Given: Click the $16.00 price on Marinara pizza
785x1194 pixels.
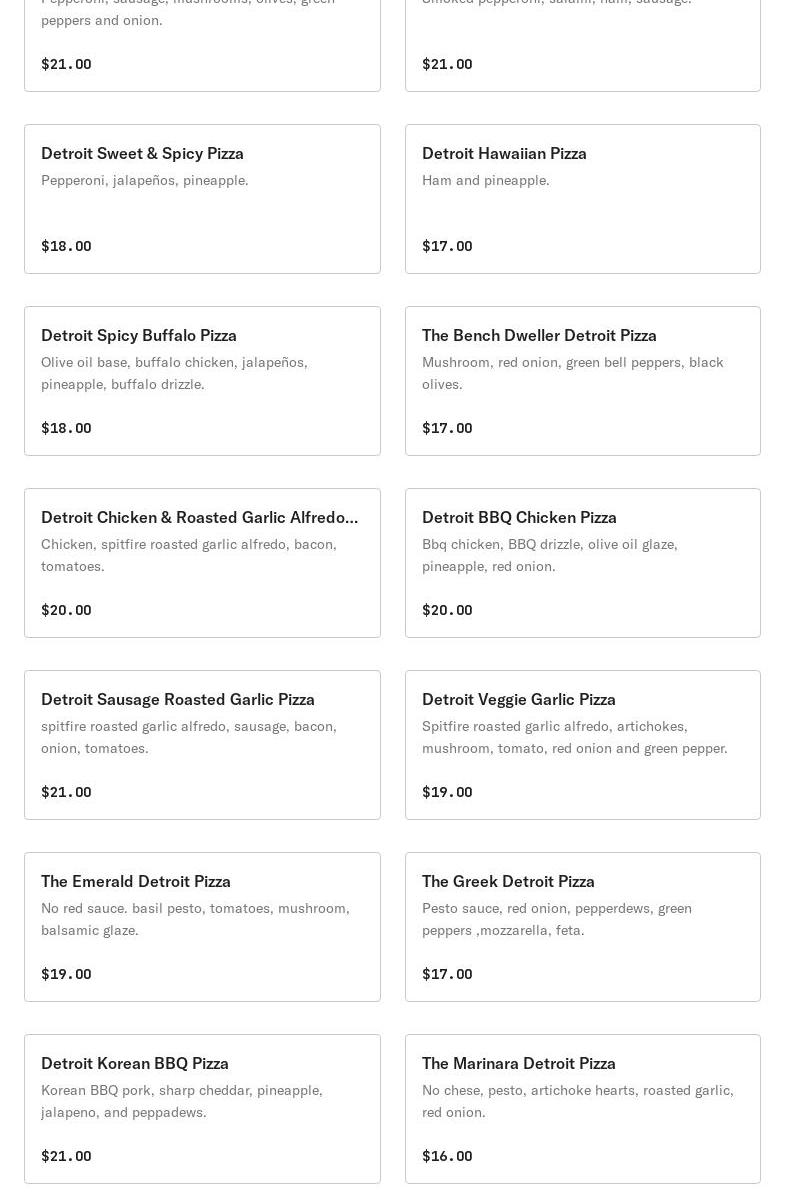Looking at the screenshot, I should point(447,1156).
